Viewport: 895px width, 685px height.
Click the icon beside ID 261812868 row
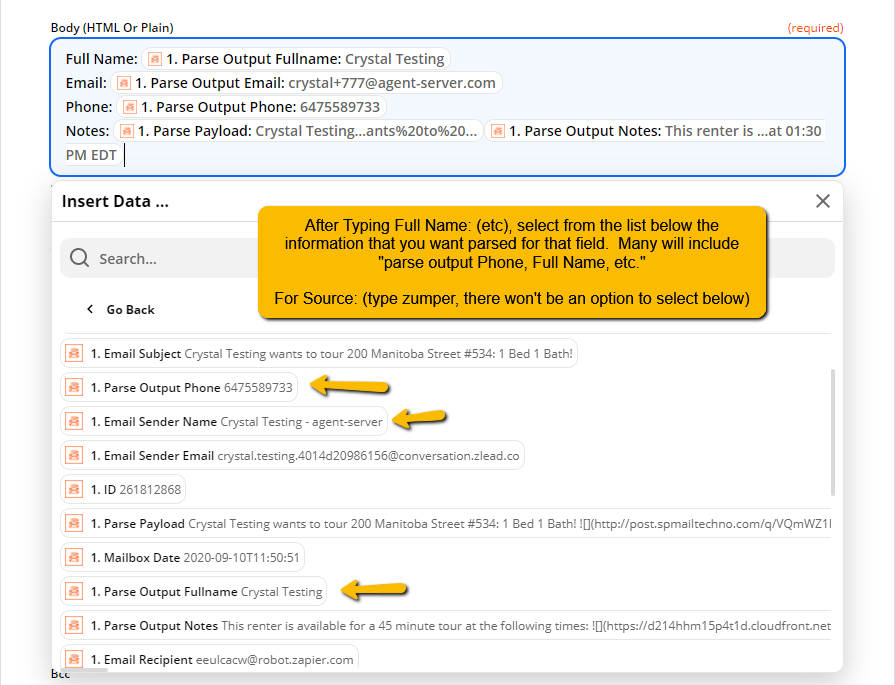(74, 489)
